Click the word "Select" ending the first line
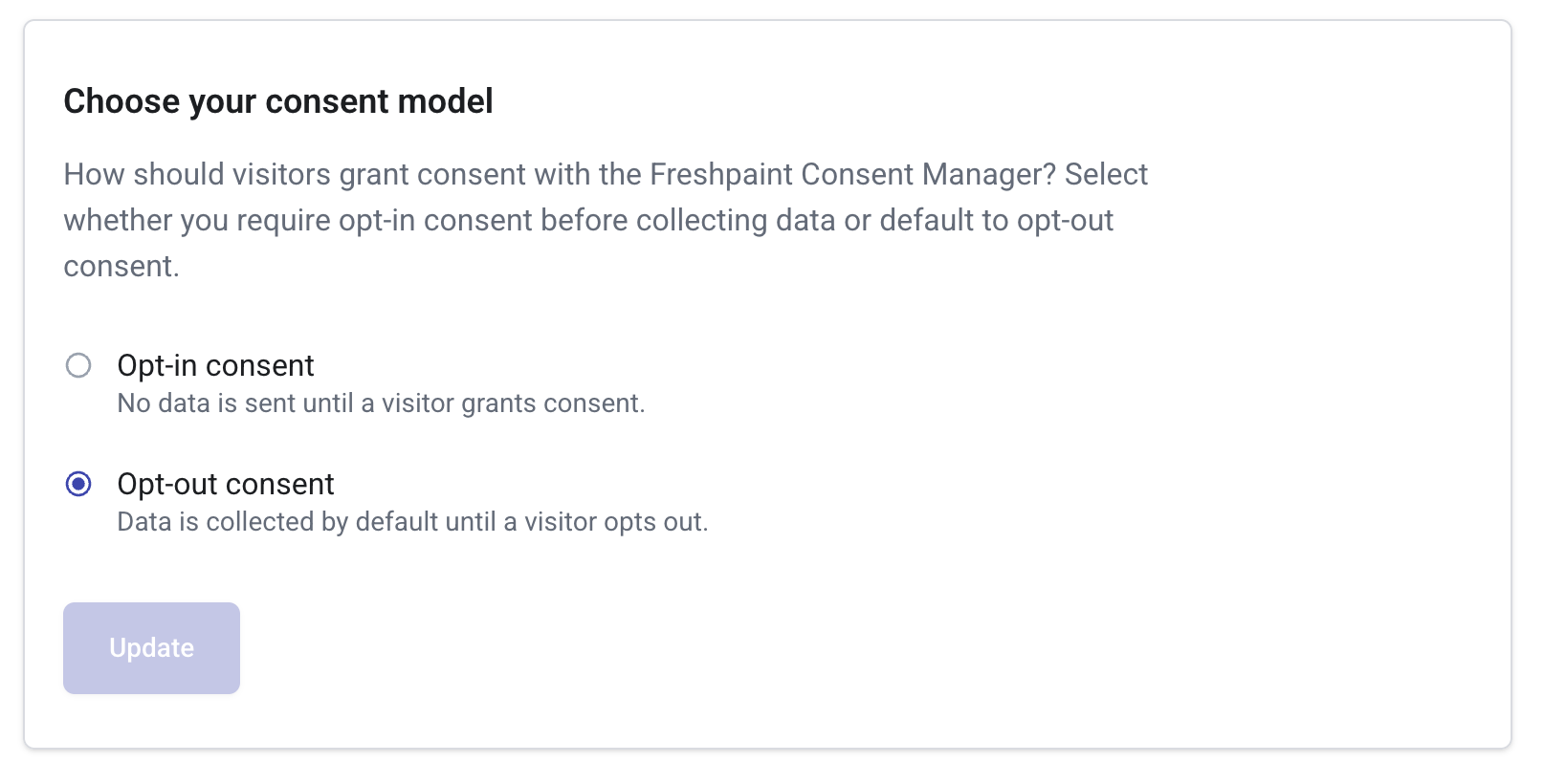The image size is (1544, 784). [x=1106, y=174]
